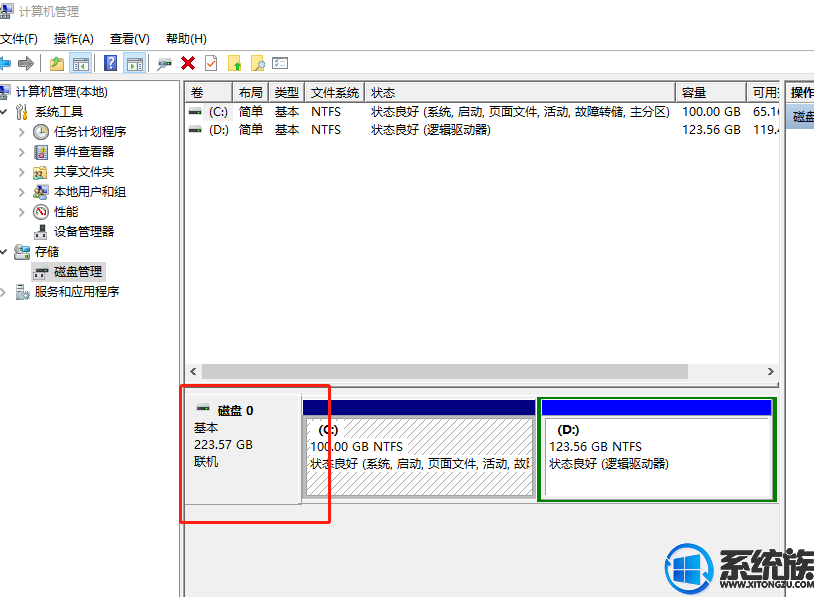Click the Up one level folder icon
814x597 pixels.
[57, 64]
